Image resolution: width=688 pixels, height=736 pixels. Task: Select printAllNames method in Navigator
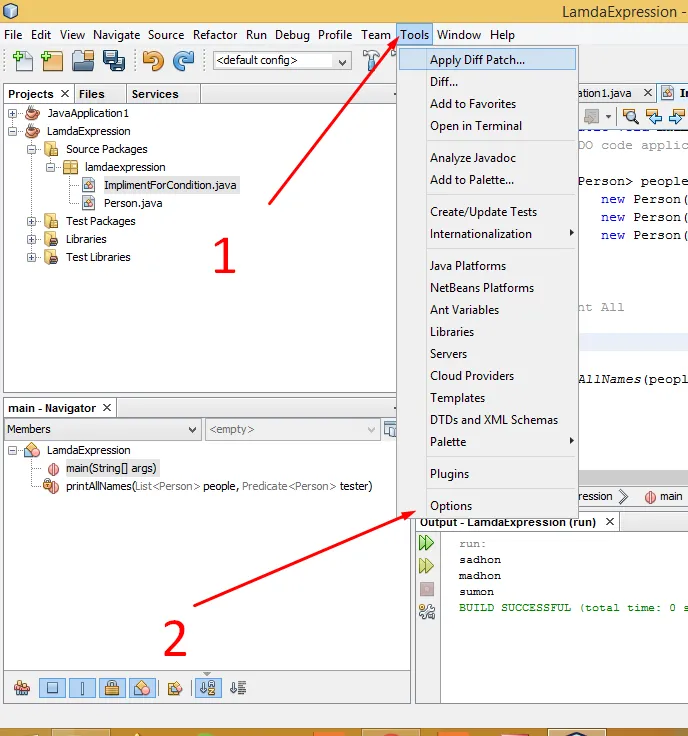219,486
